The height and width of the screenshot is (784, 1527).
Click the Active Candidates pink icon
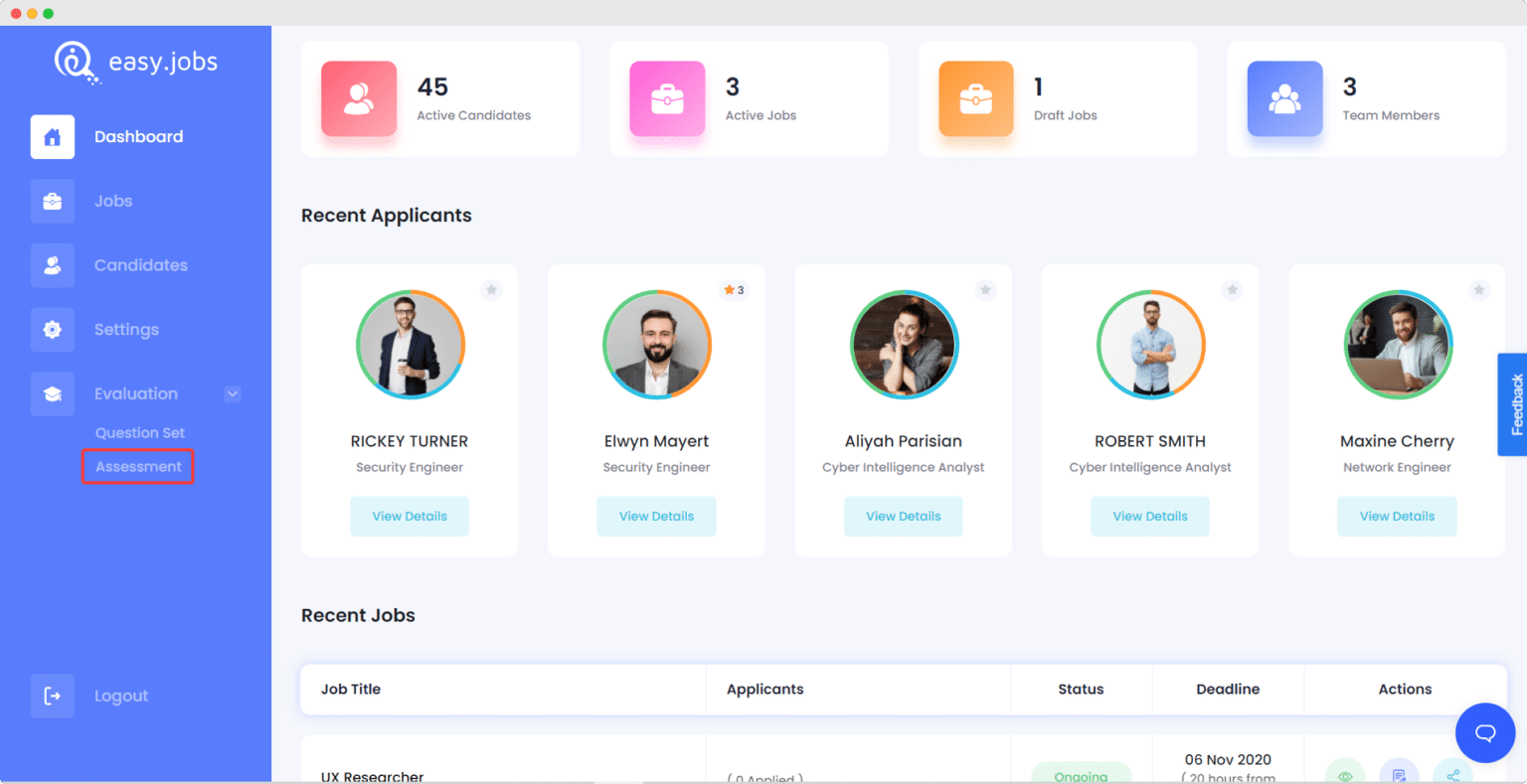[359, 98]
